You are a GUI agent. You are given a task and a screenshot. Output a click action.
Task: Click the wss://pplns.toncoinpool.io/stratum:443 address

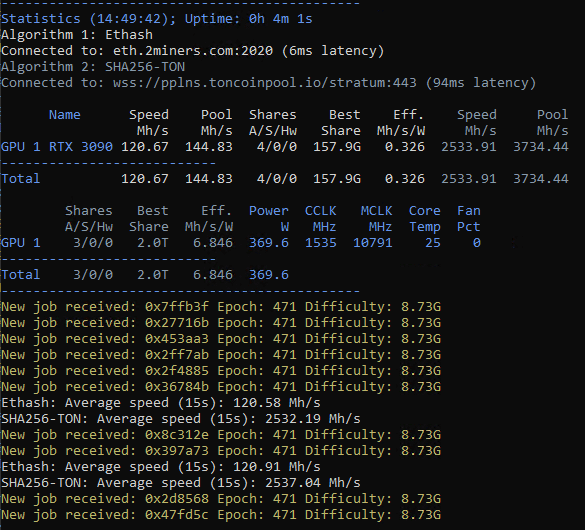(x=265, y=83)
